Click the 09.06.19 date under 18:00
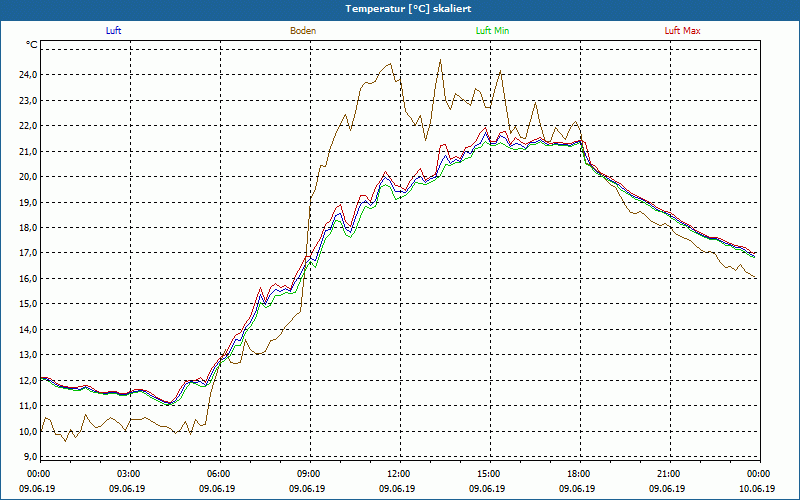Screen dimensions: 800x500 577,489
